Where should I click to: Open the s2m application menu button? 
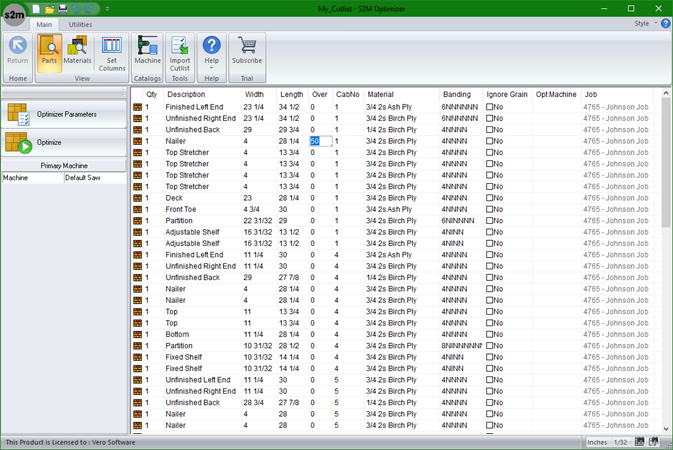tap(14, 15)
